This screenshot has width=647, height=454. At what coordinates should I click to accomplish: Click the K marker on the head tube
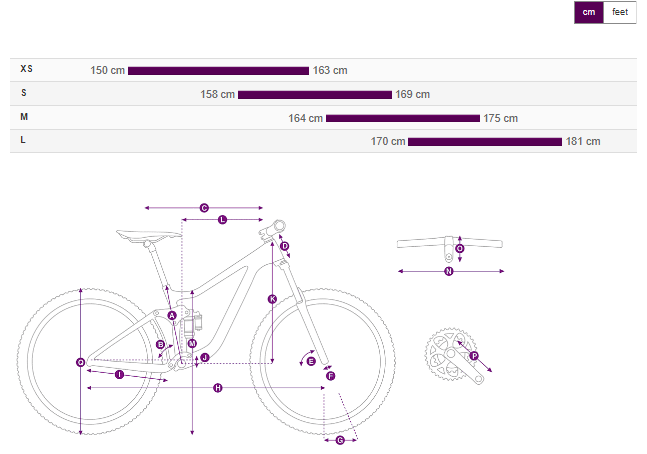click(x=272, y=298)
